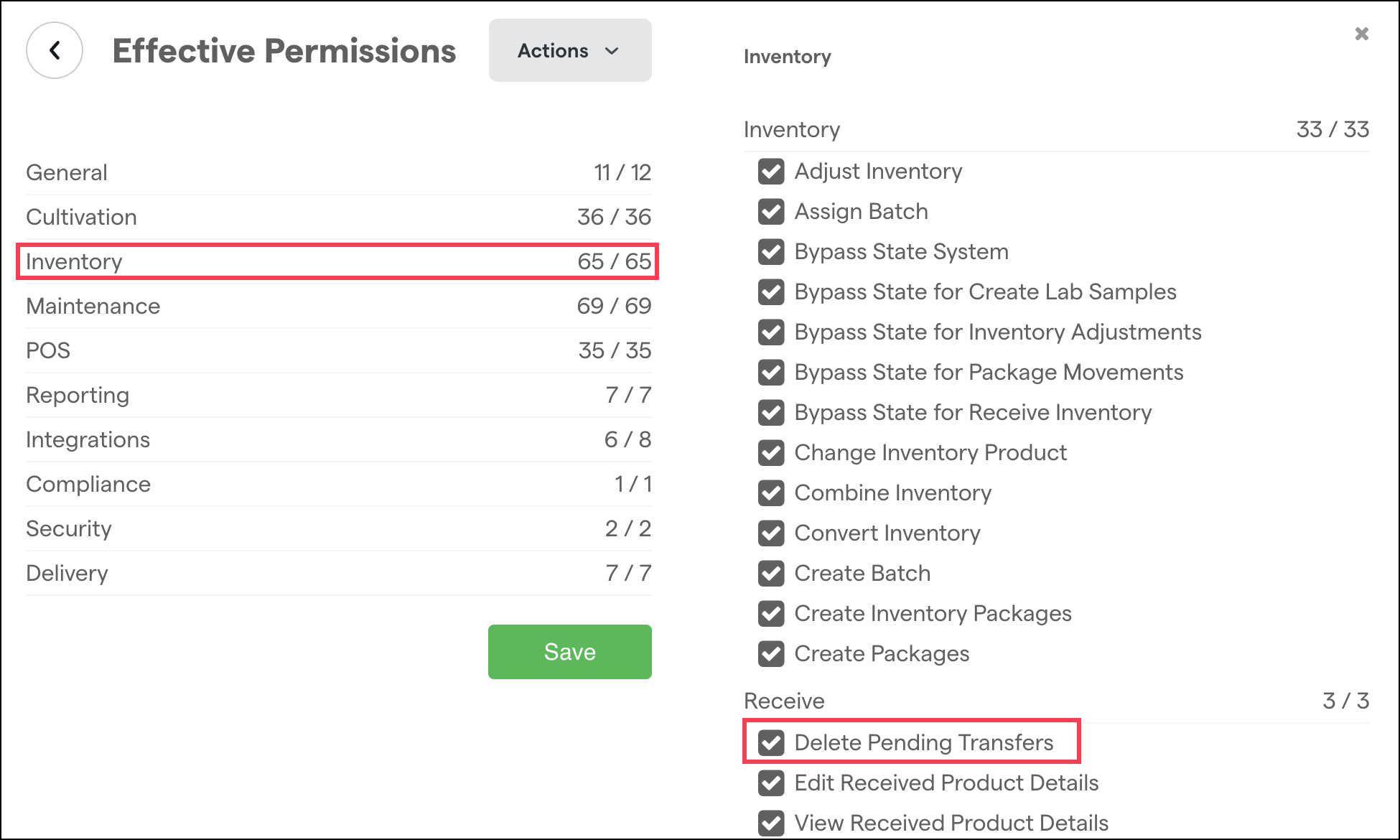Screen dimensions: 1400x840
Task: Uncheck Adjust Inventory
Action: 770,172
